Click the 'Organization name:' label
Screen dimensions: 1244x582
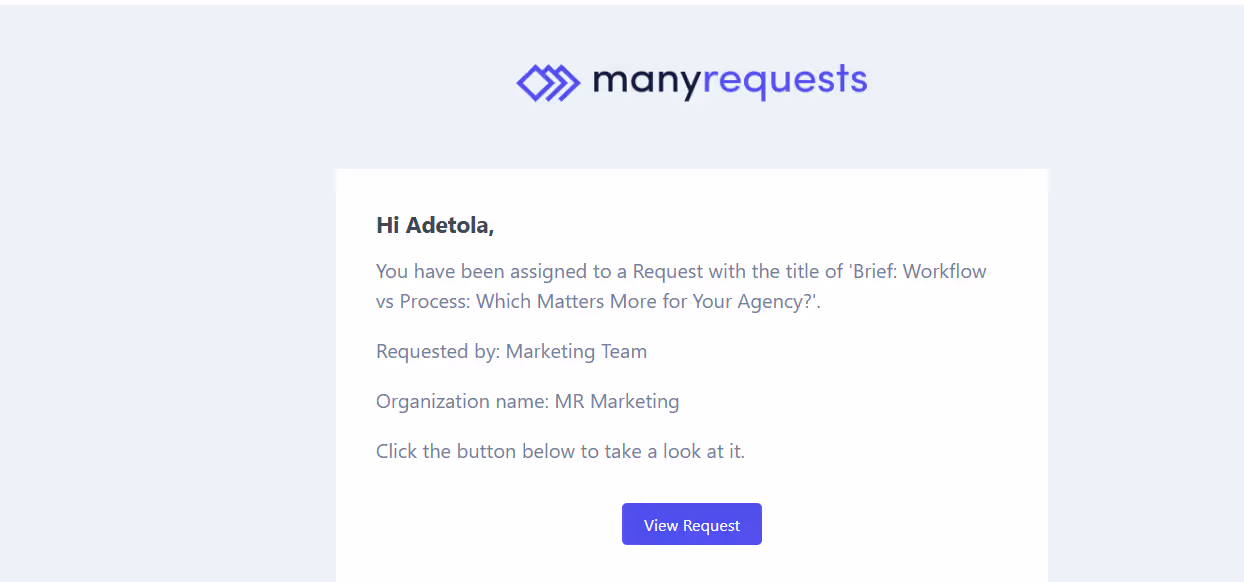tap(463, 401)
